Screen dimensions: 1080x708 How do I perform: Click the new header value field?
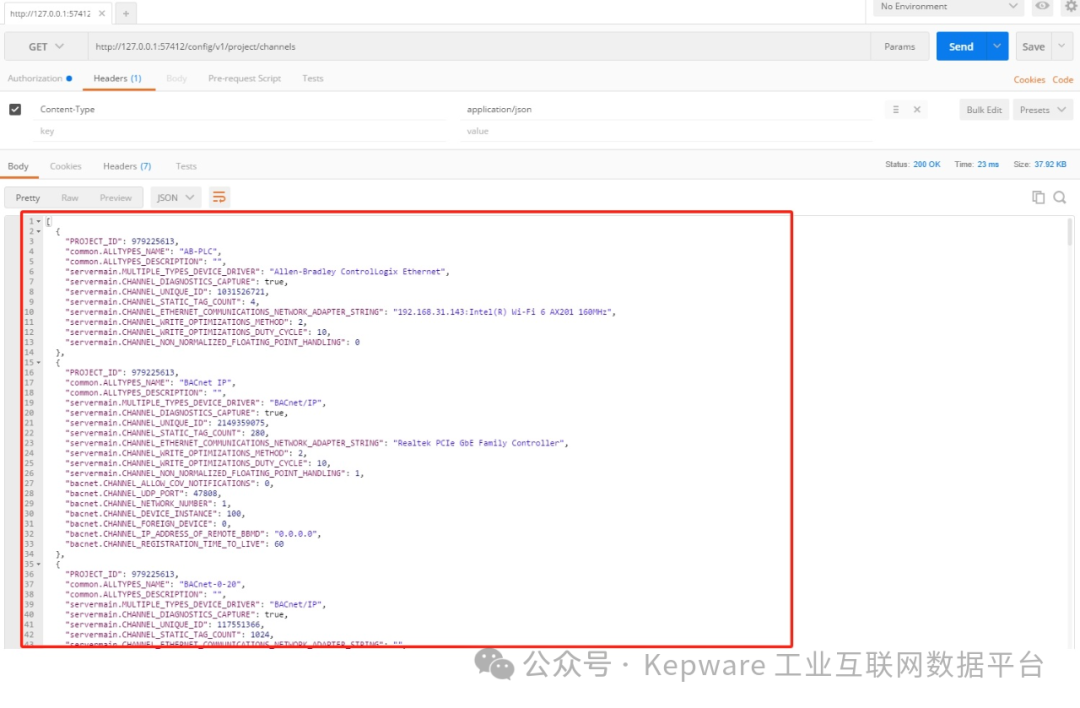666,131
